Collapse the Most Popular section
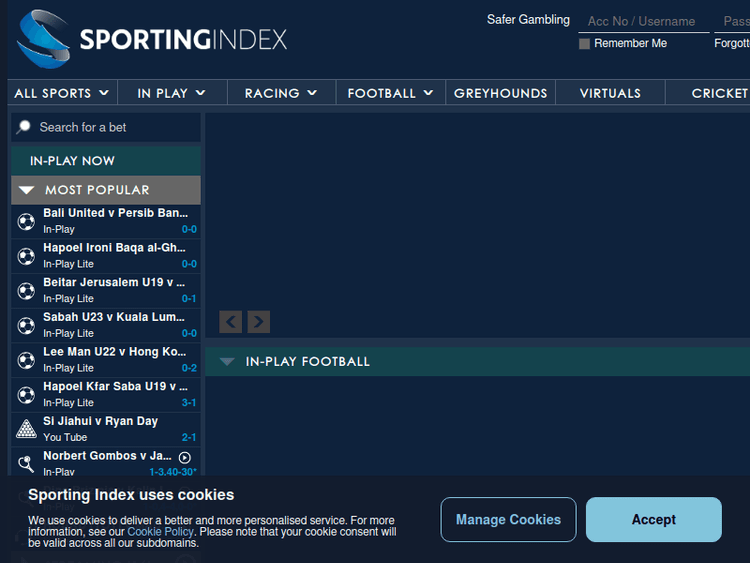 click(106, 190)
